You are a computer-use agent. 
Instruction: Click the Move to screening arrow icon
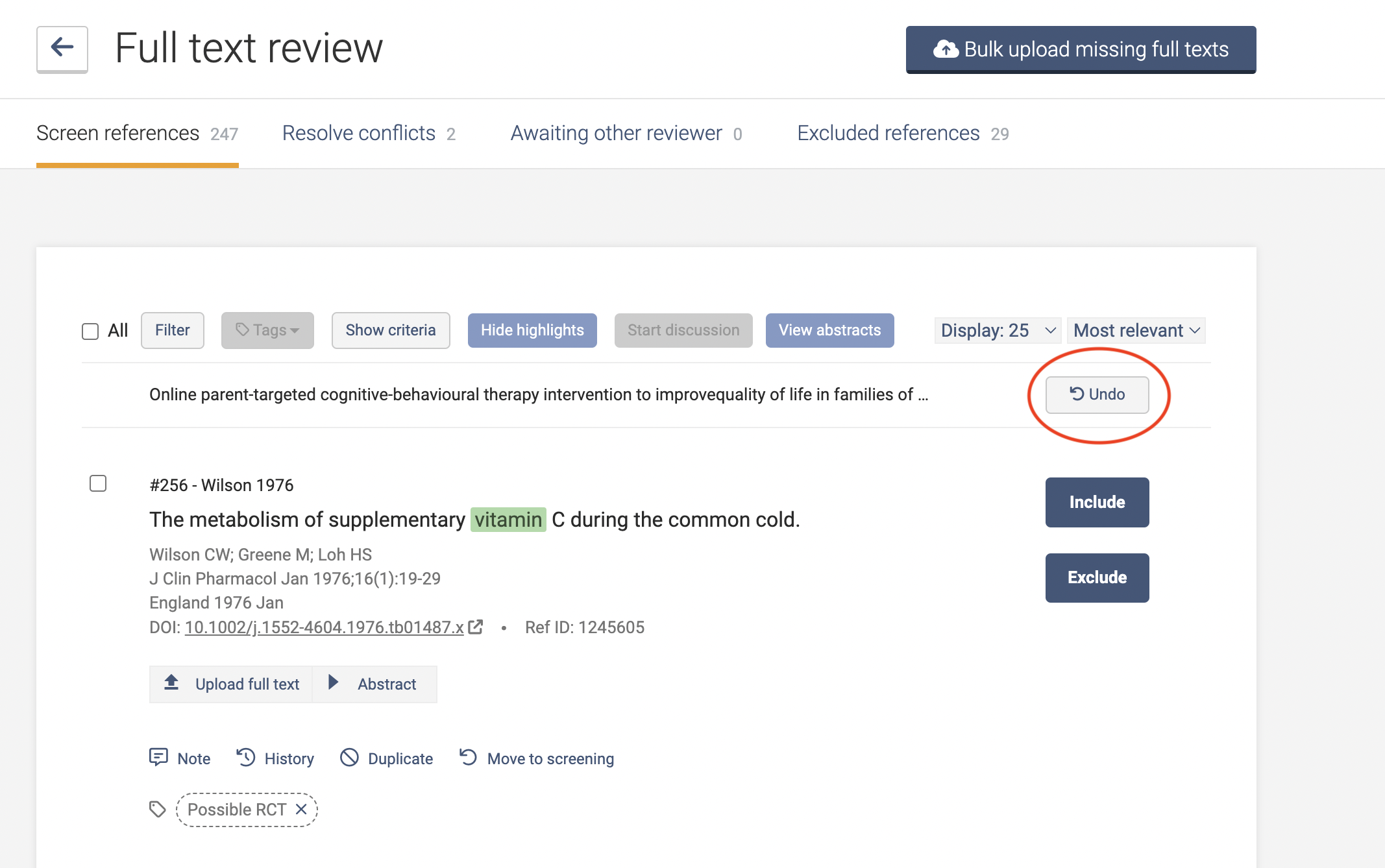click(468, 757)
